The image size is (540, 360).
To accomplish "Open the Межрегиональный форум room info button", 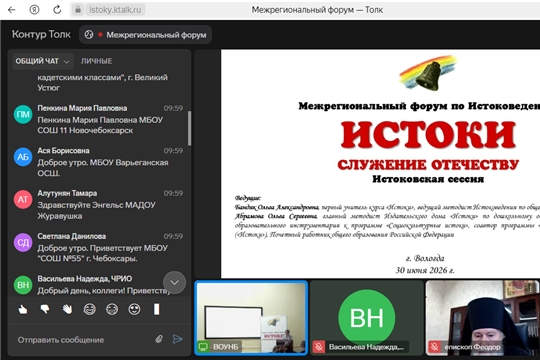I will point(145,35).
